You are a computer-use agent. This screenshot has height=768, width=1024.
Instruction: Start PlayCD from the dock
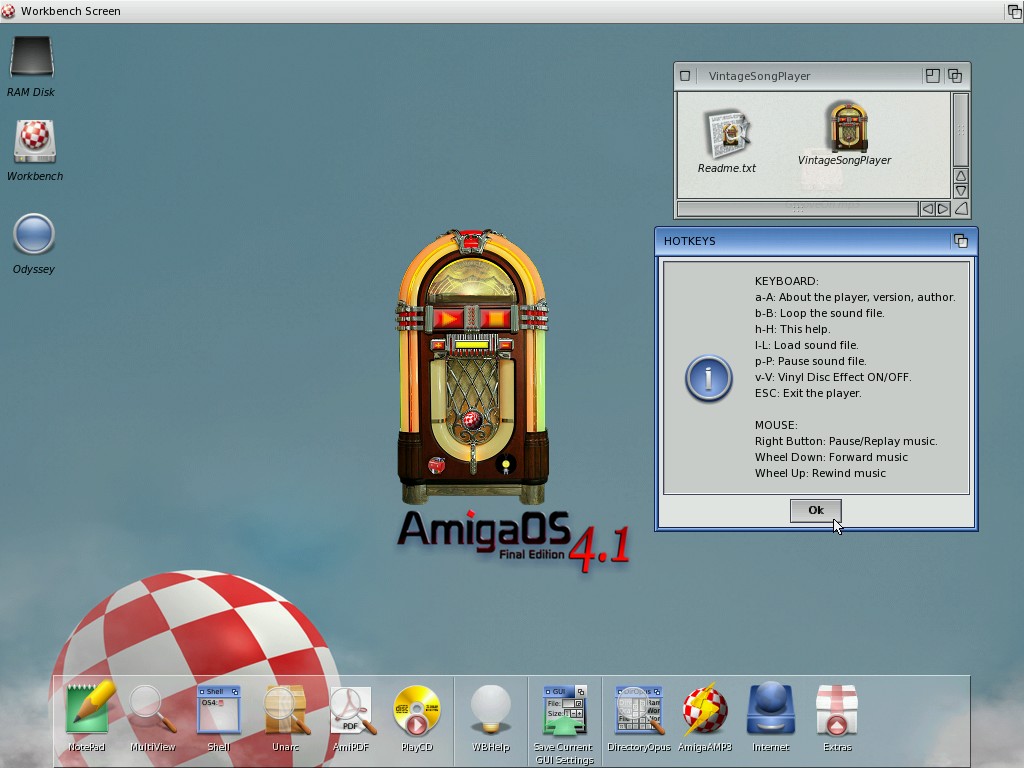417,710
